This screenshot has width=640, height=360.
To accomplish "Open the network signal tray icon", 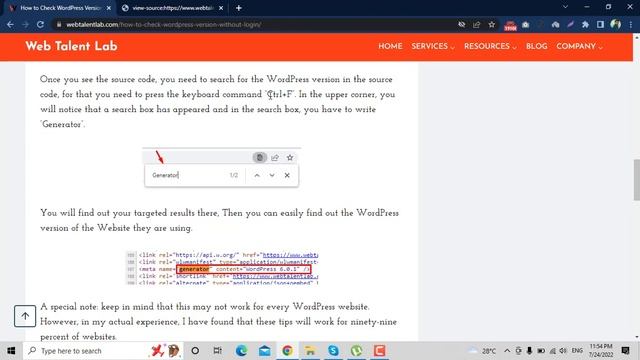I will coord(553,351).
